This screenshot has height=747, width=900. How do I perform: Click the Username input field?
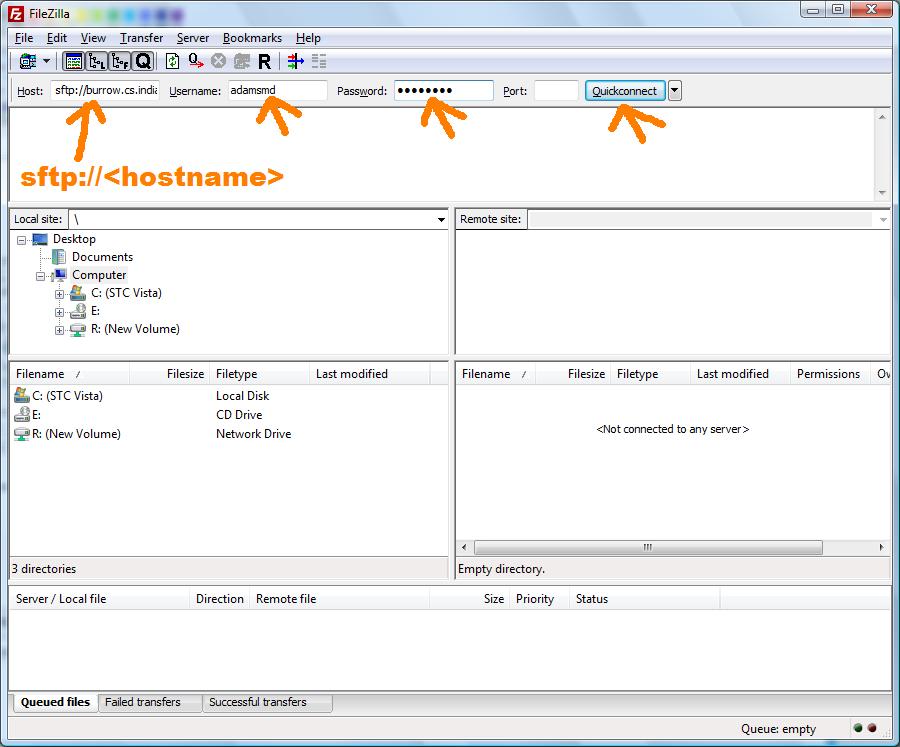point(278,91)
